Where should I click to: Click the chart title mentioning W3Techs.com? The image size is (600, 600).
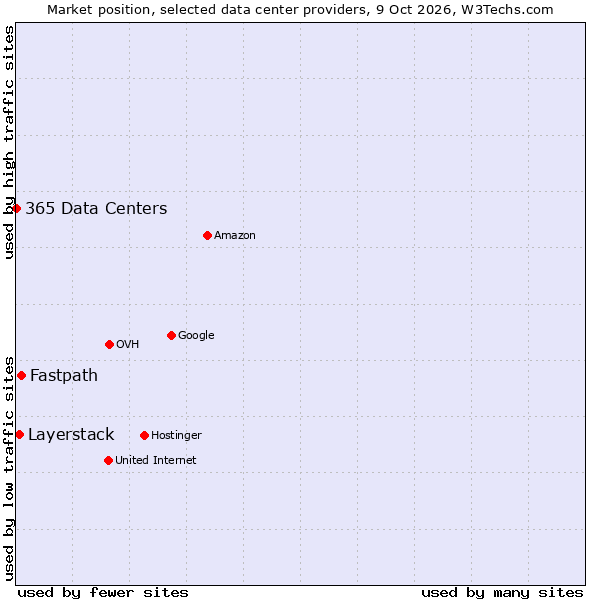click(300, 10)
